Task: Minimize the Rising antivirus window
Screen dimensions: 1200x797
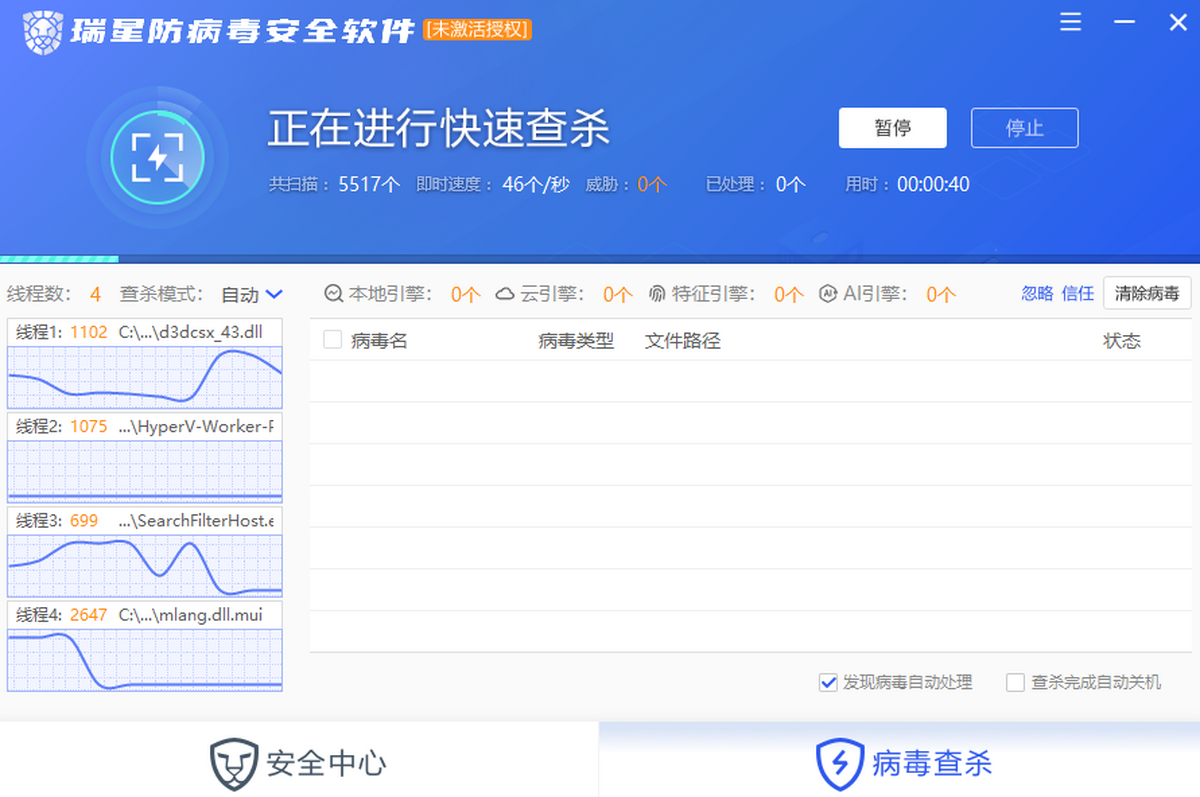Action: 1125,22
